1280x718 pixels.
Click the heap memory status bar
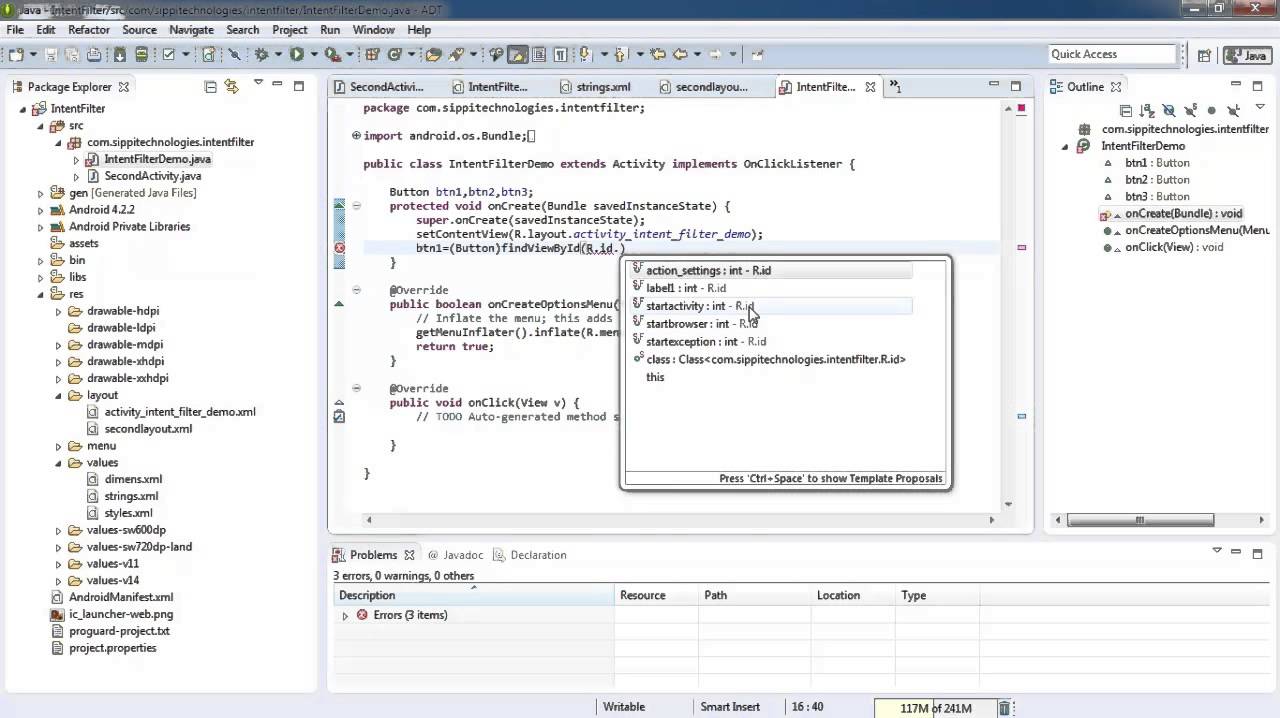[x=935, y=708]
